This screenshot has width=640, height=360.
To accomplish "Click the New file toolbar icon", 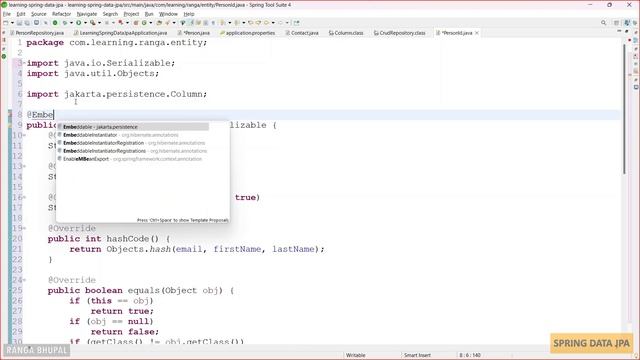I will click(6, 23).
